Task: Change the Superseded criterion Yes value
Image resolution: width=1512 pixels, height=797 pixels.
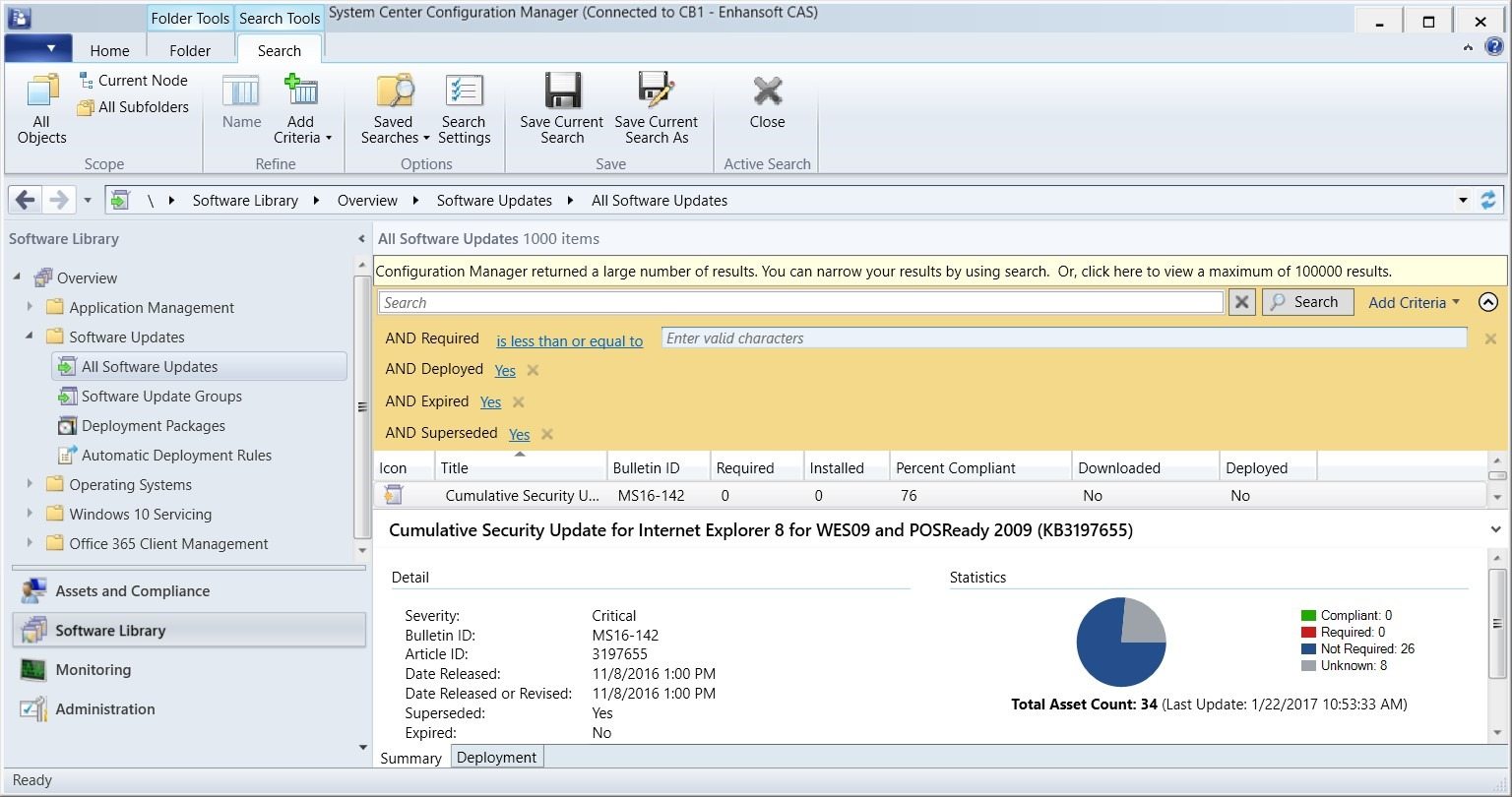Action: pyautogui.click(x=519, y=434)
